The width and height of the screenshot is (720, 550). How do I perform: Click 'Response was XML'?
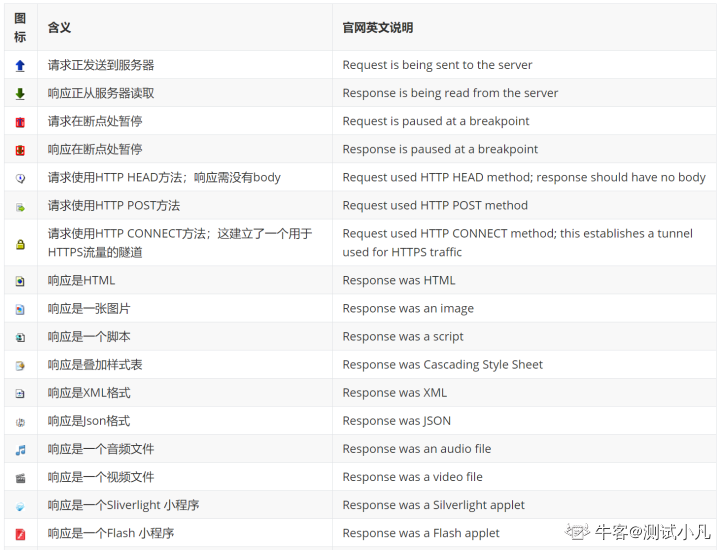[x=394, y=393]
